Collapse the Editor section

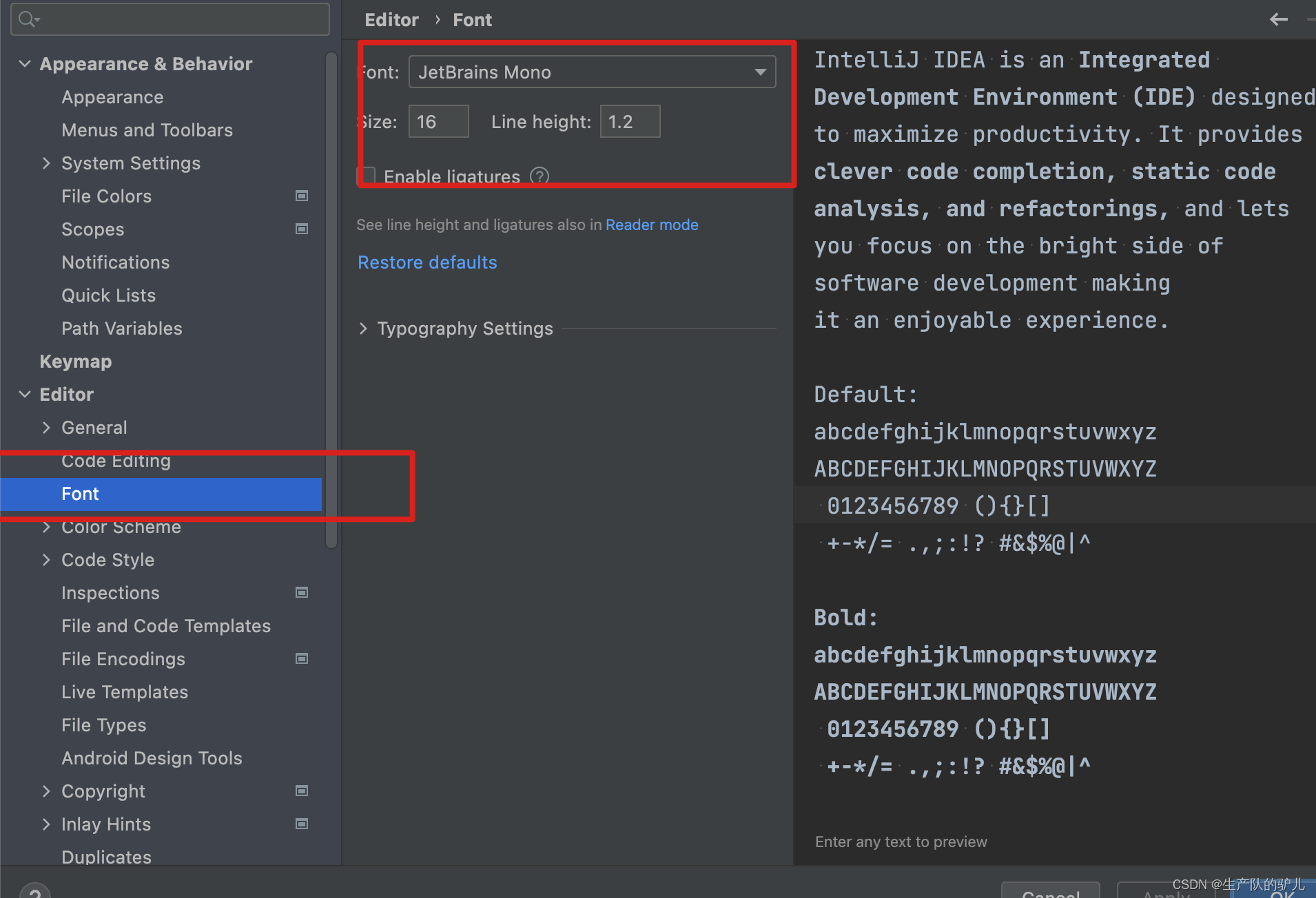(25, 395)
